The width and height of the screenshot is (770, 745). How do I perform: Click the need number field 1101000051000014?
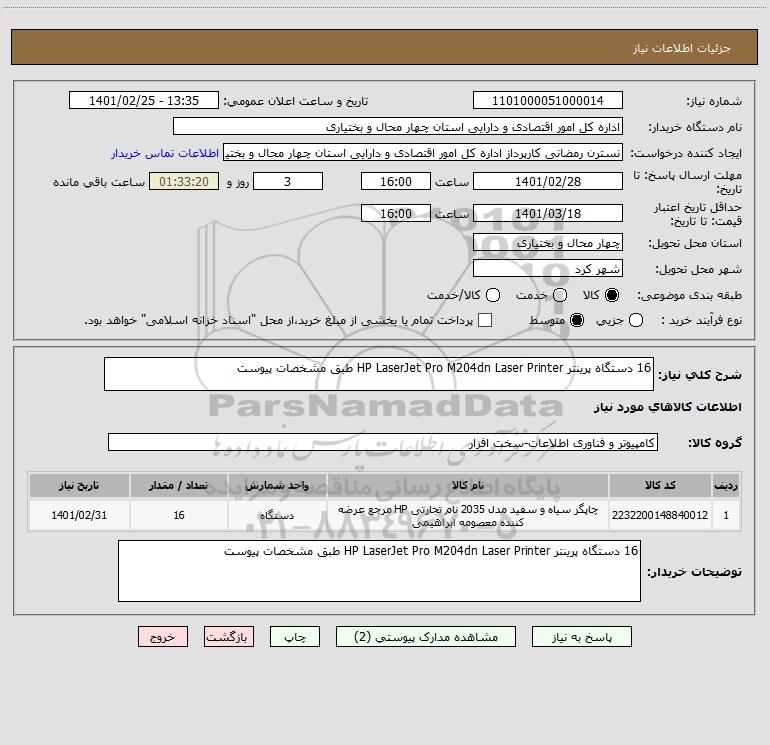pos(548,100)
